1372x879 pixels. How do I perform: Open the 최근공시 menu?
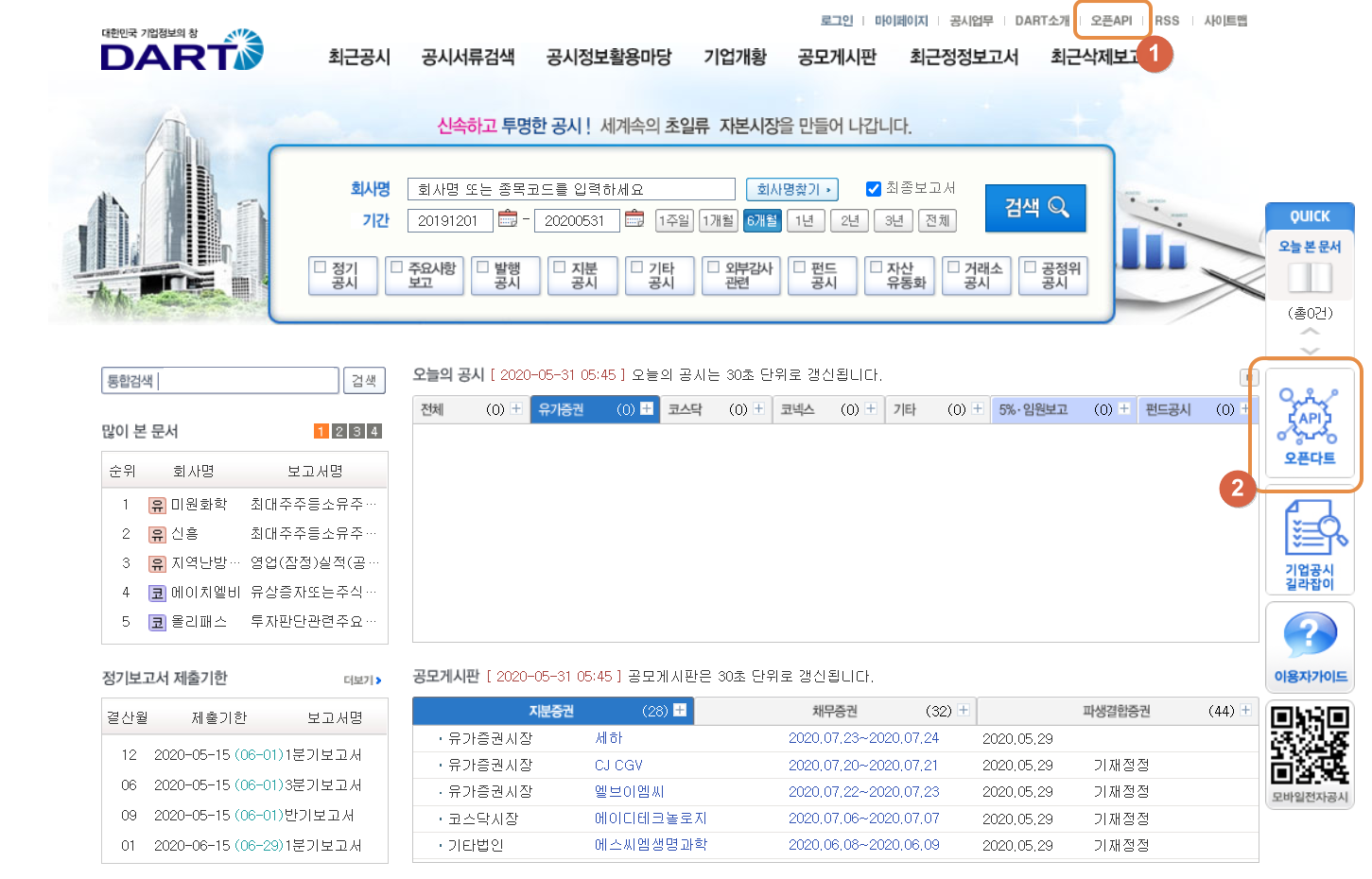[x=359, y=58]
